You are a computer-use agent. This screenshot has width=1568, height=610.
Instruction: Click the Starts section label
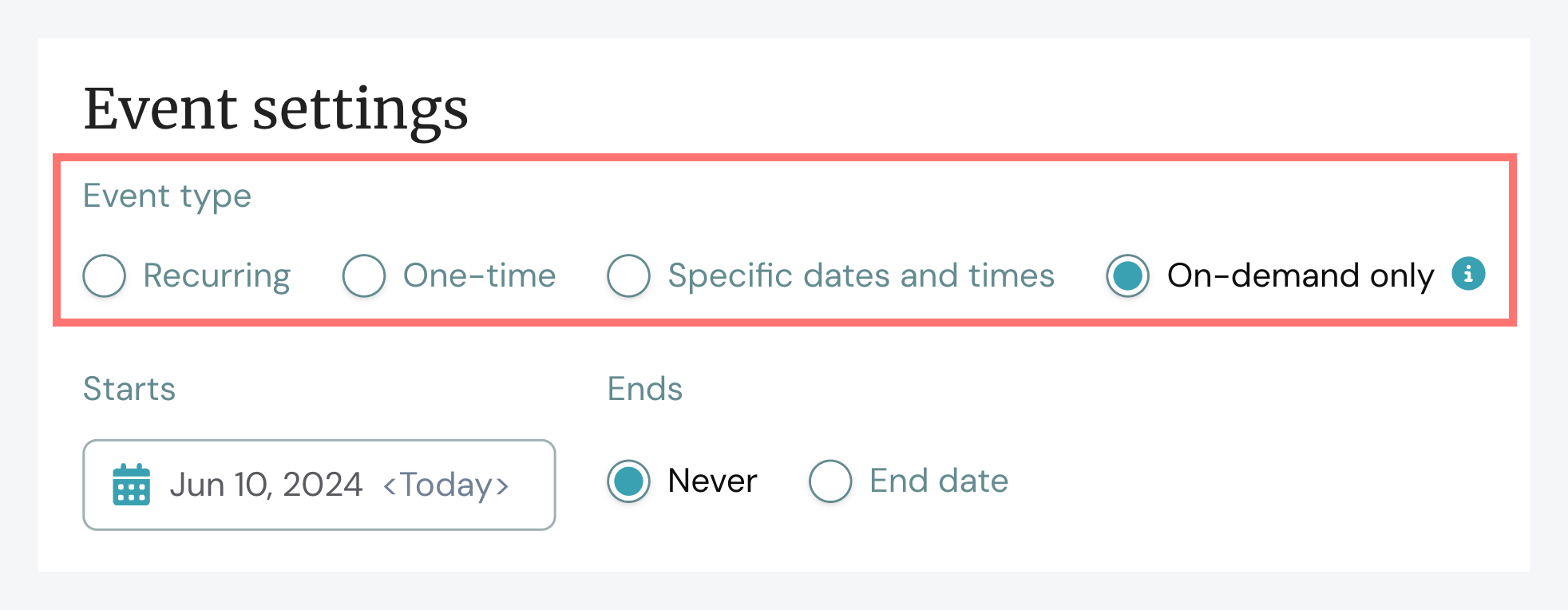click(129, 389)
